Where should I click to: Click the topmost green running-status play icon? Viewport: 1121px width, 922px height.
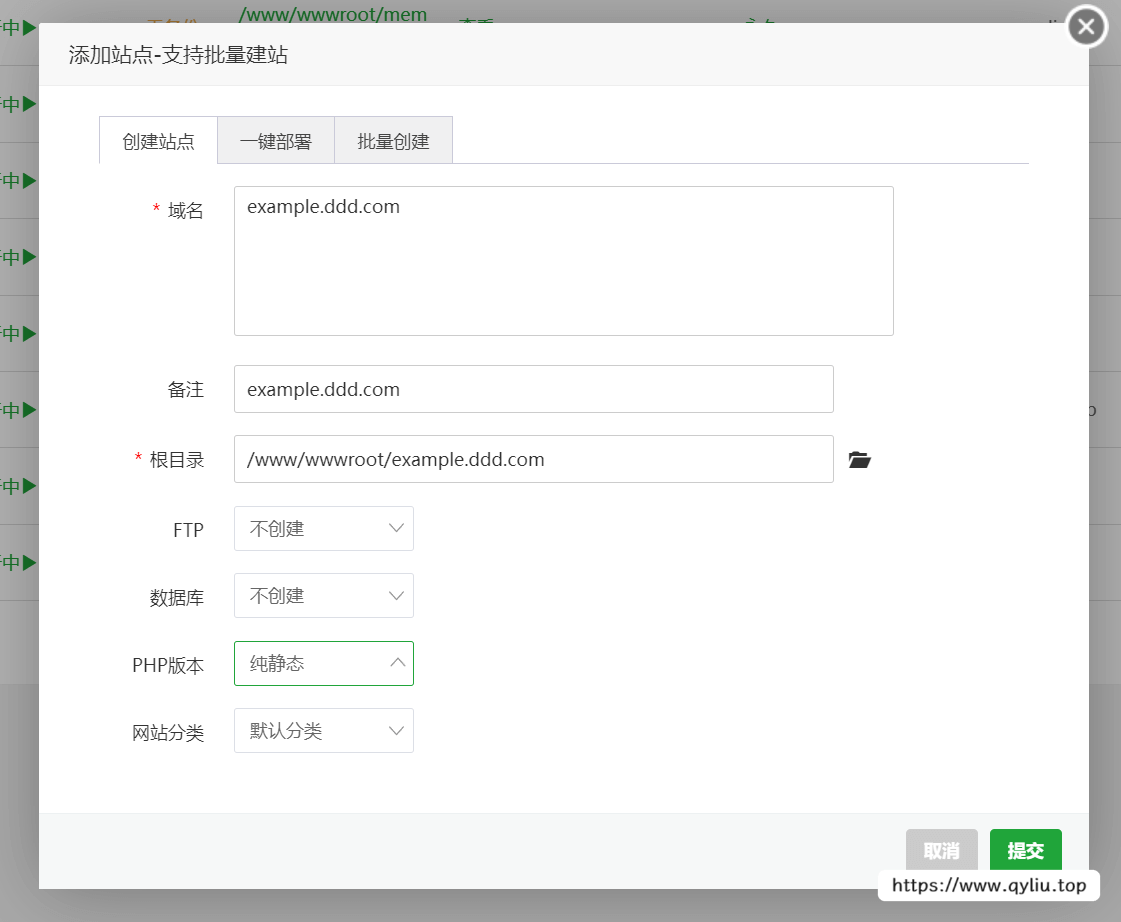click(29, 28)
